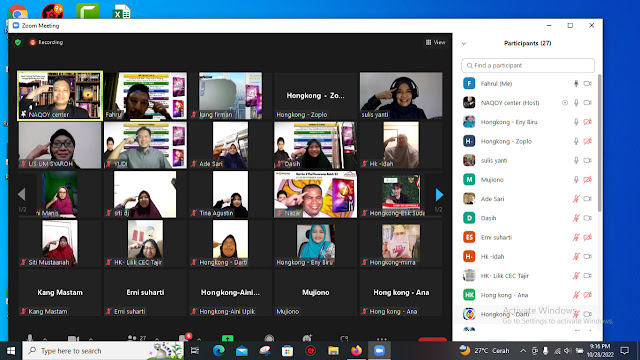Click muted microphone icon of Dasih
This screenshot has height=360, width=640.
pyautogui.click(x=576, y=218)
